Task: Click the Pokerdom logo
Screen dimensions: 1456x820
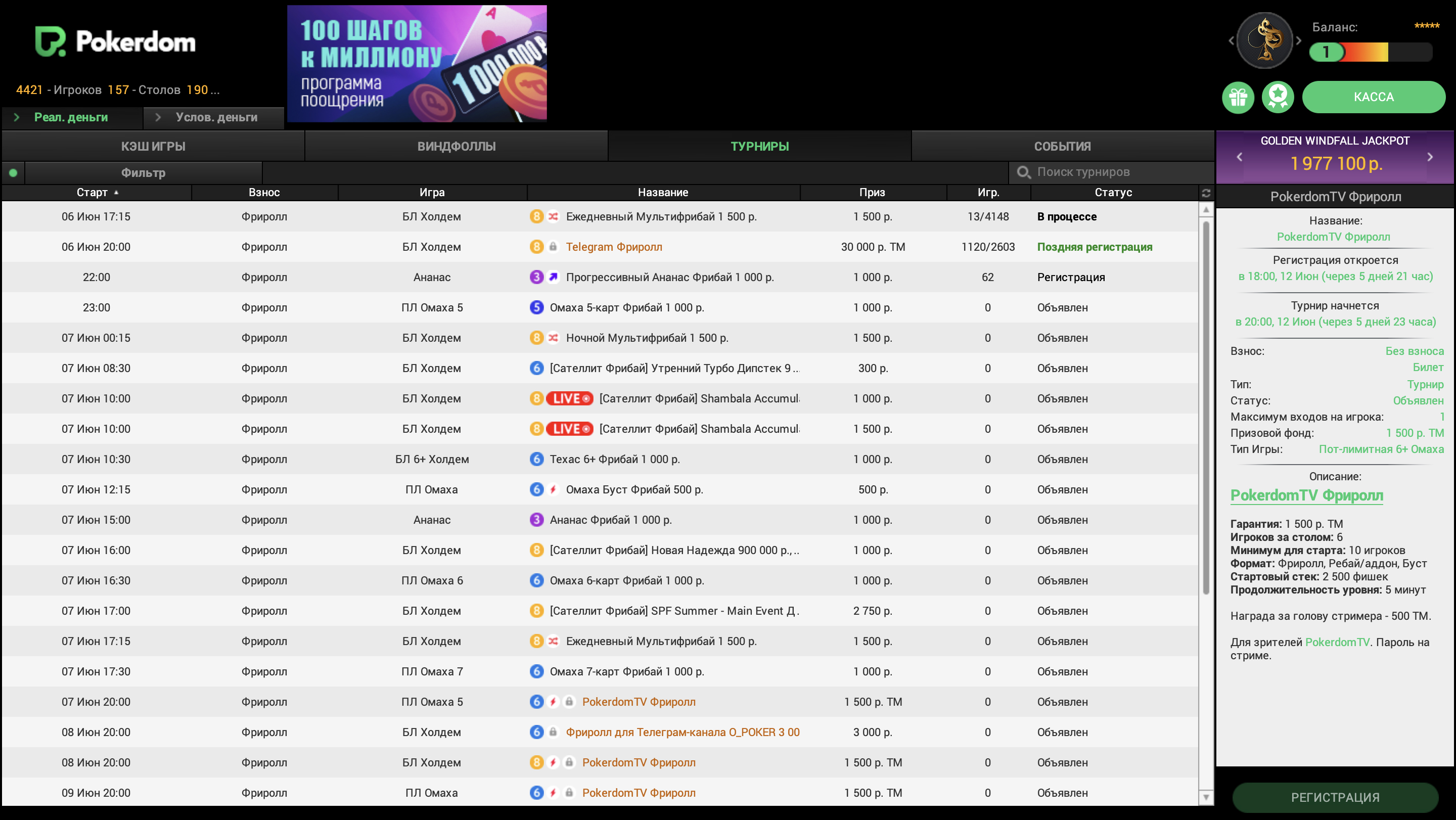Action: pyautogui.click(x=115, y=41)
